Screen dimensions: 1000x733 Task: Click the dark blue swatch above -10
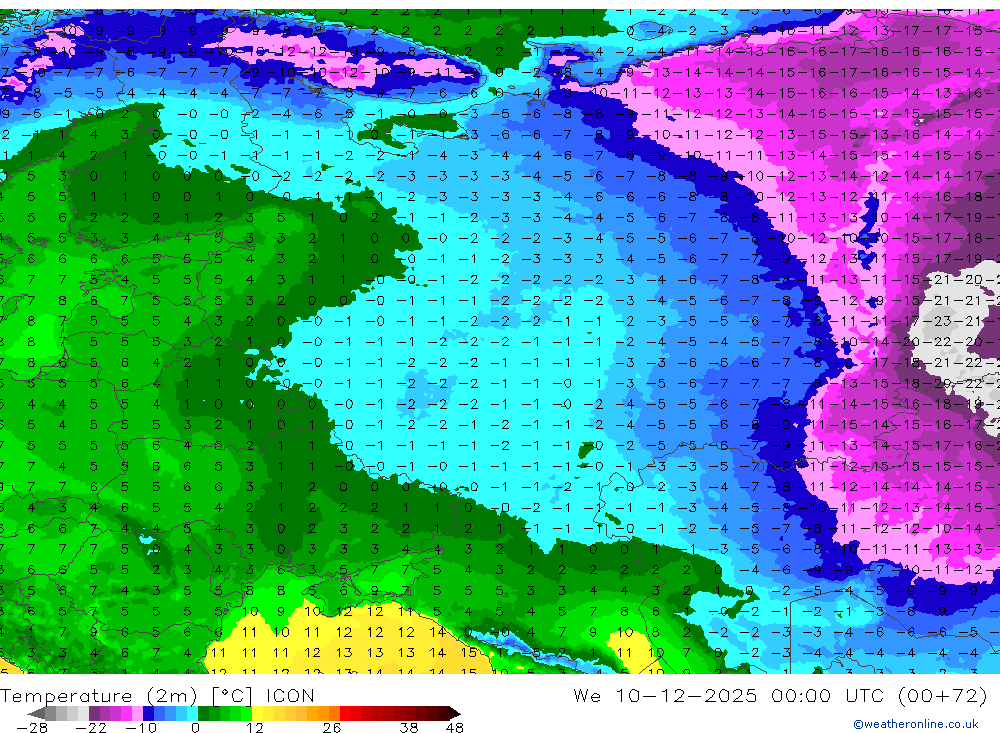click(149, 714)
